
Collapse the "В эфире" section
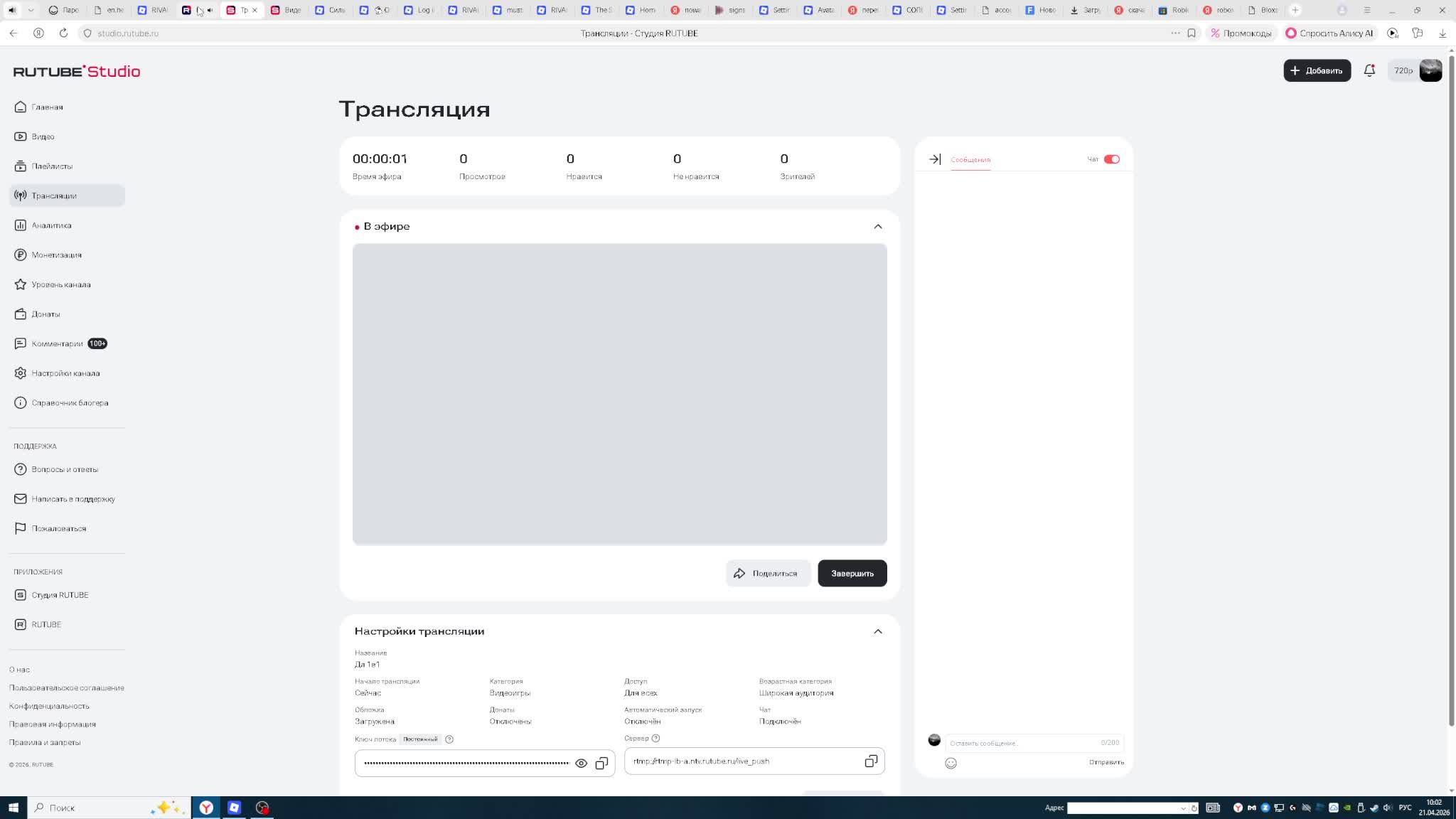coord(877,226)
